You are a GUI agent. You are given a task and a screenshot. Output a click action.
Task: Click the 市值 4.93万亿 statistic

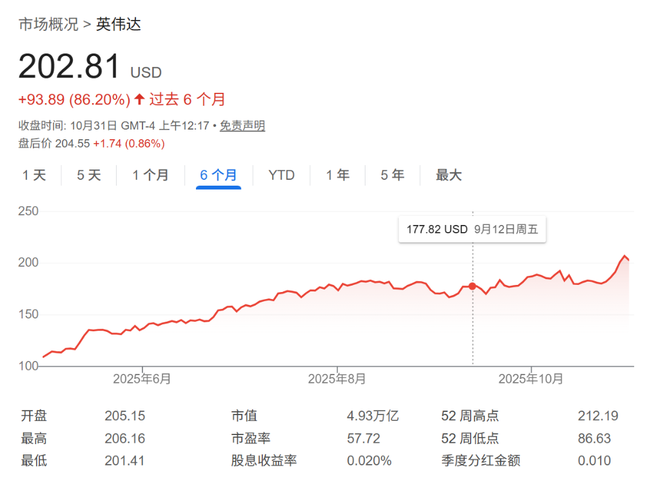point(373,416)
